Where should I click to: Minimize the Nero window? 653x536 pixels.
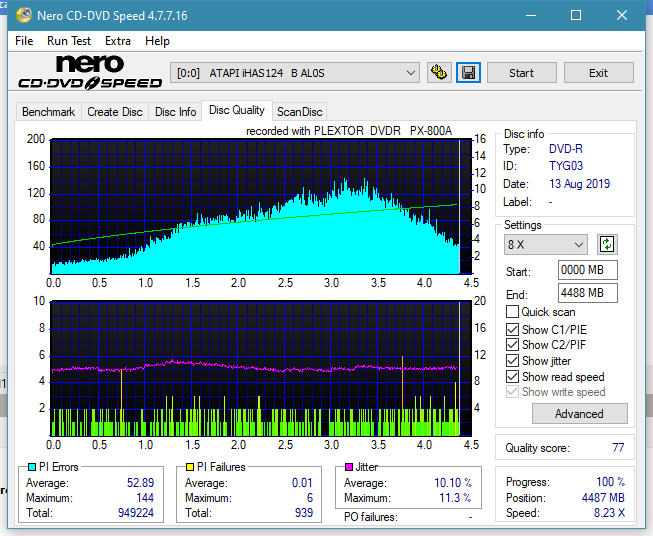(531, 15)
